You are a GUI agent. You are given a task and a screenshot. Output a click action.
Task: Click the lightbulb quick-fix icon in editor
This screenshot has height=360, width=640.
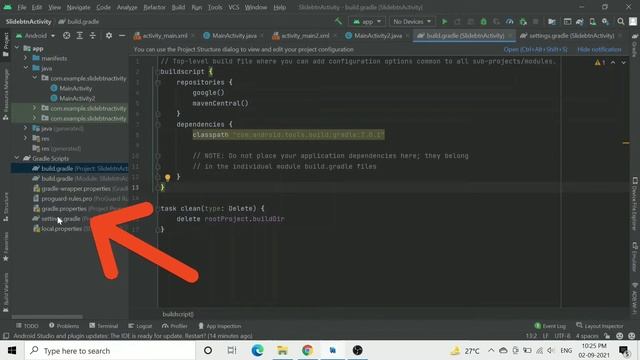pyautogui.click(x=167, y=177)
